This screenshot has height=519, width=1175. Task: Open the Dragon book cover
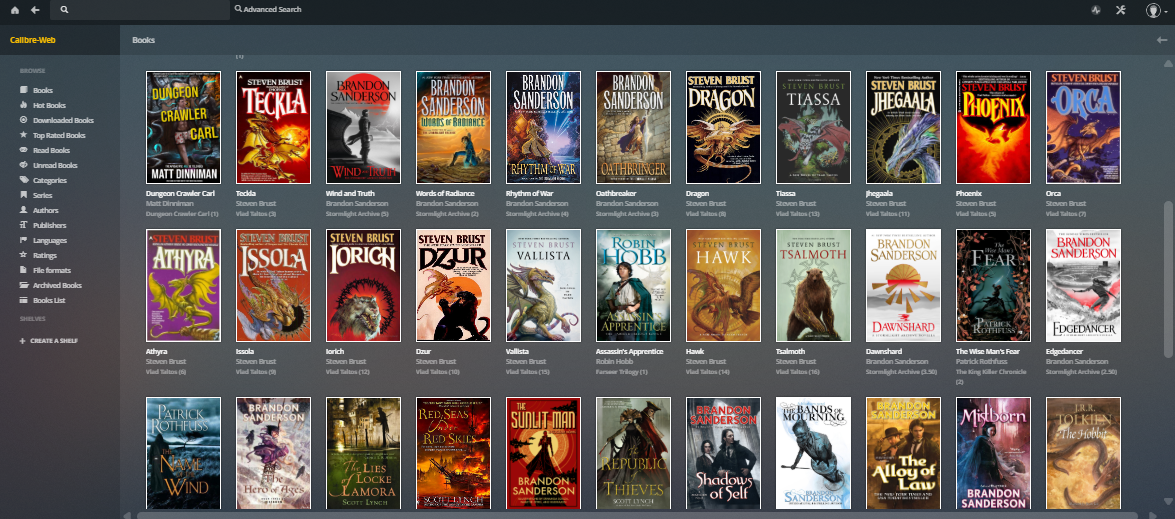(x=723, y=127)
